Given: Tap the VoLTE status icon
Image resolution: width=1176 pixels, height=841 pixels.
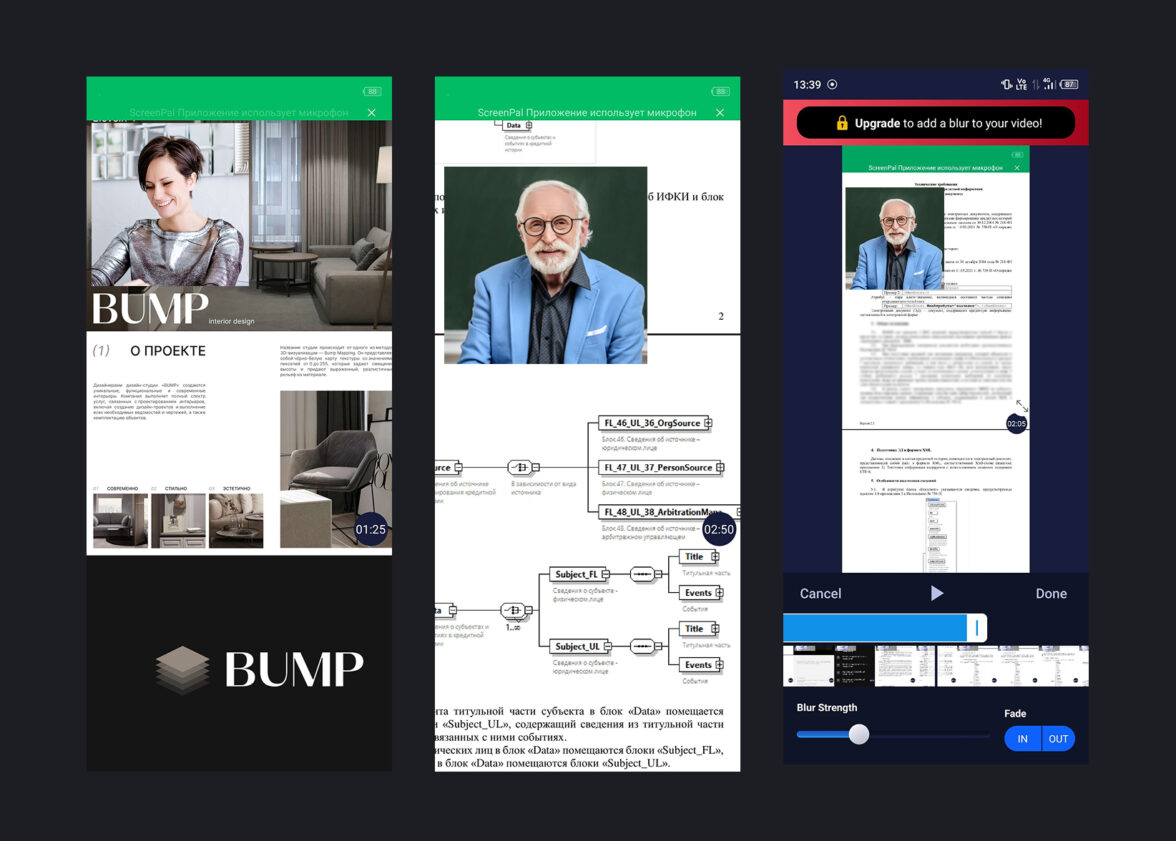Looking at the screenshot, I should pos(1022,85).
